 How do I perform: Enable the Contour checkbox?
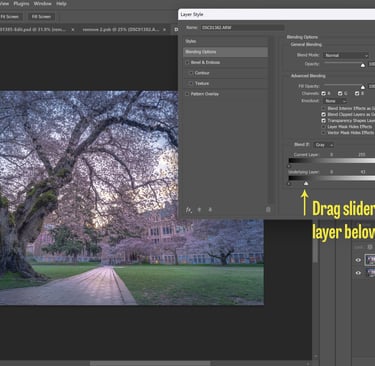pos(191,73)
